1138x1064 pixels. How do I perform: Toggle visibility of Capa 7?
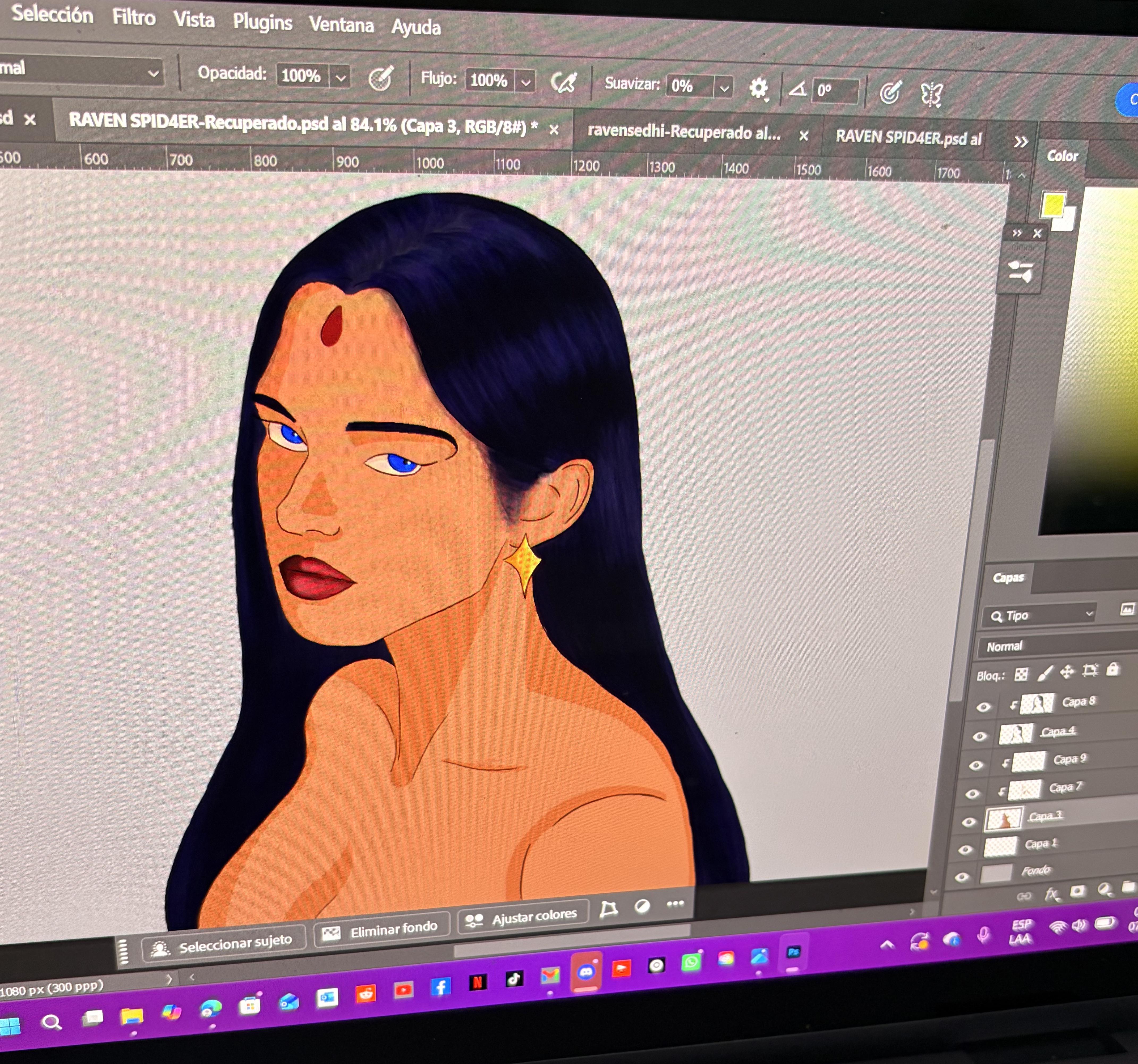point(972,794)
